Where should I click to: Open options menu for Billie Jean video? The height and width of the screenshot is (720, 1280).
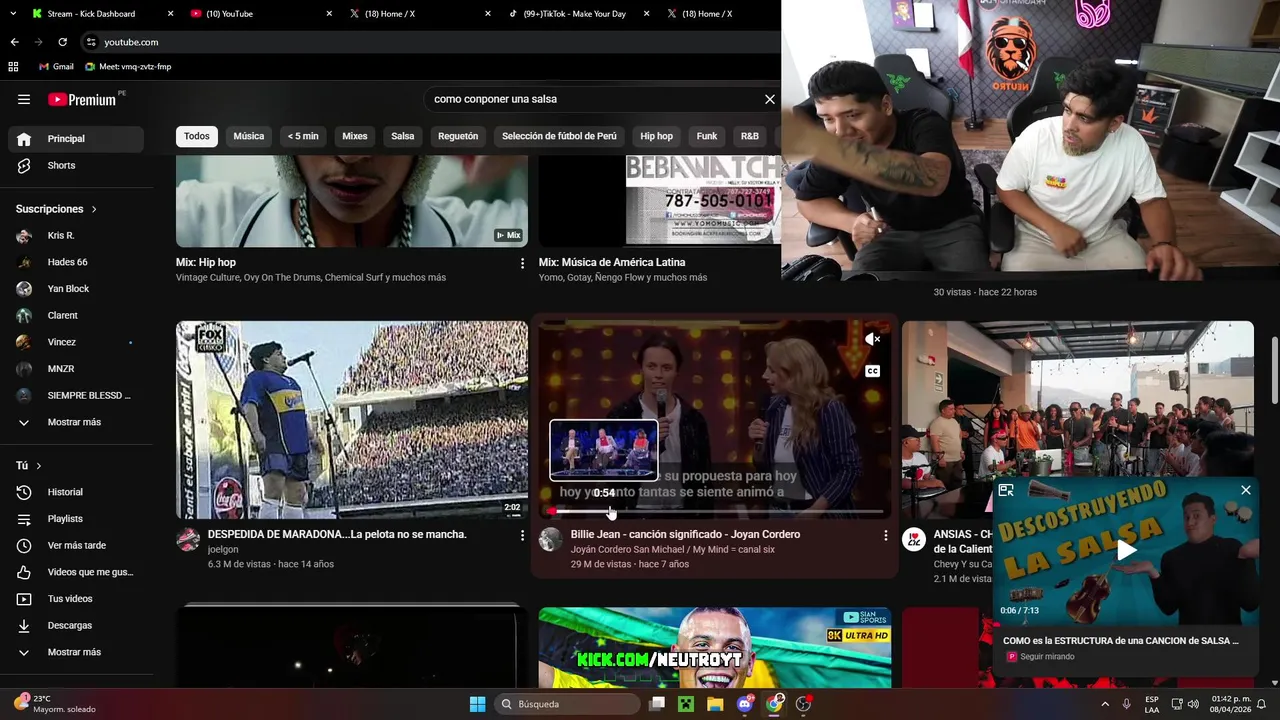click(x=885, y=536)
